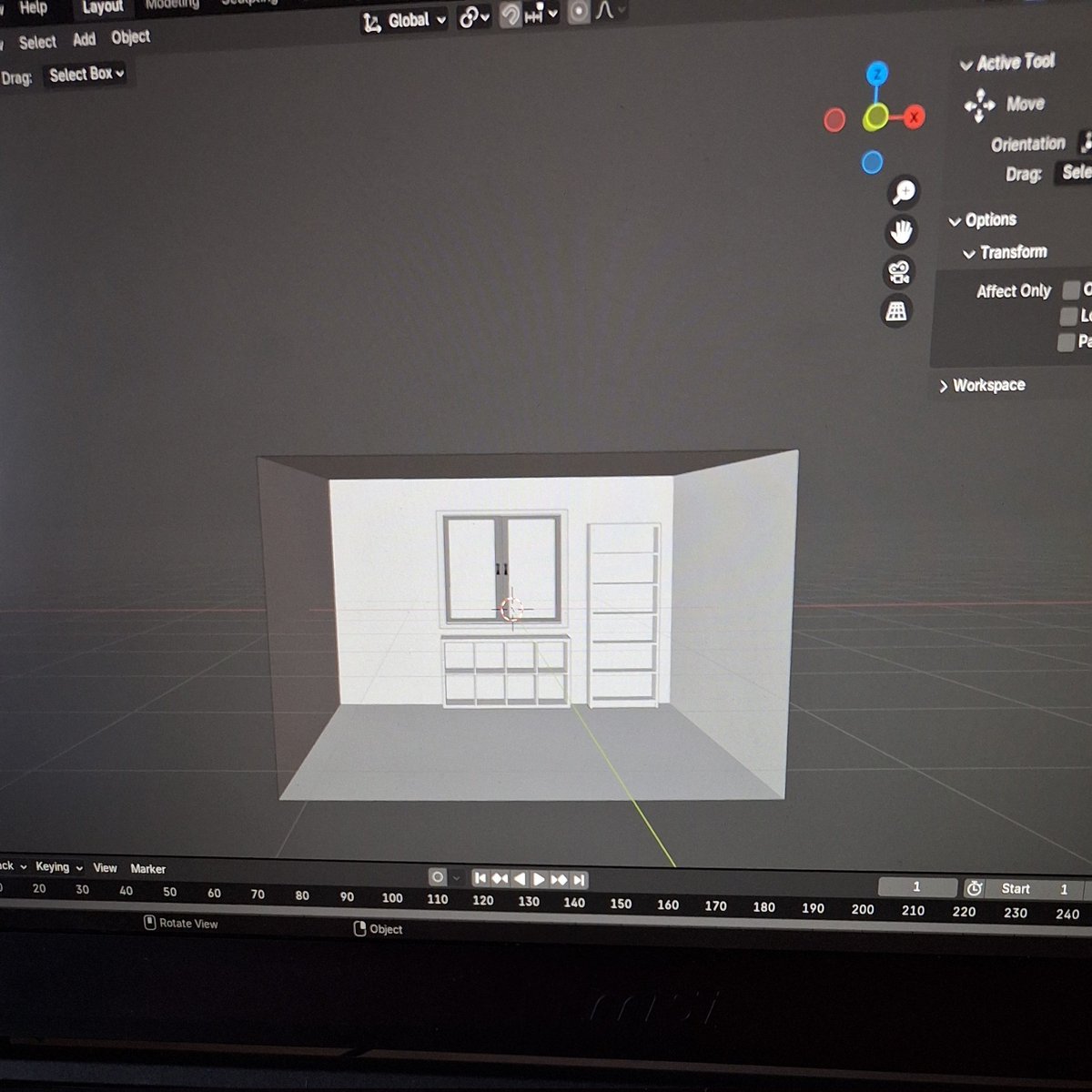1092x1092 pixels.
Task: Enable third Affect Only checkbox
Action: point(1066,342)
